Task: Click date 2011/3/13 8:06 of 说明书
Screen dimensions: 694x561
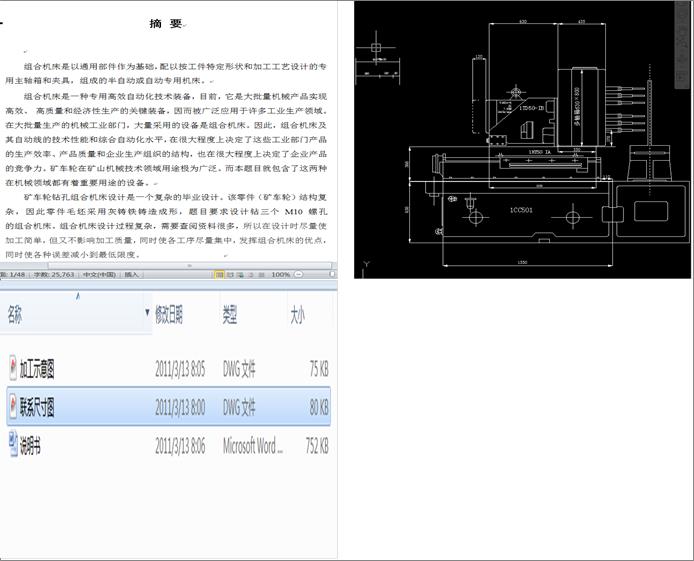Action: point(180,446)
